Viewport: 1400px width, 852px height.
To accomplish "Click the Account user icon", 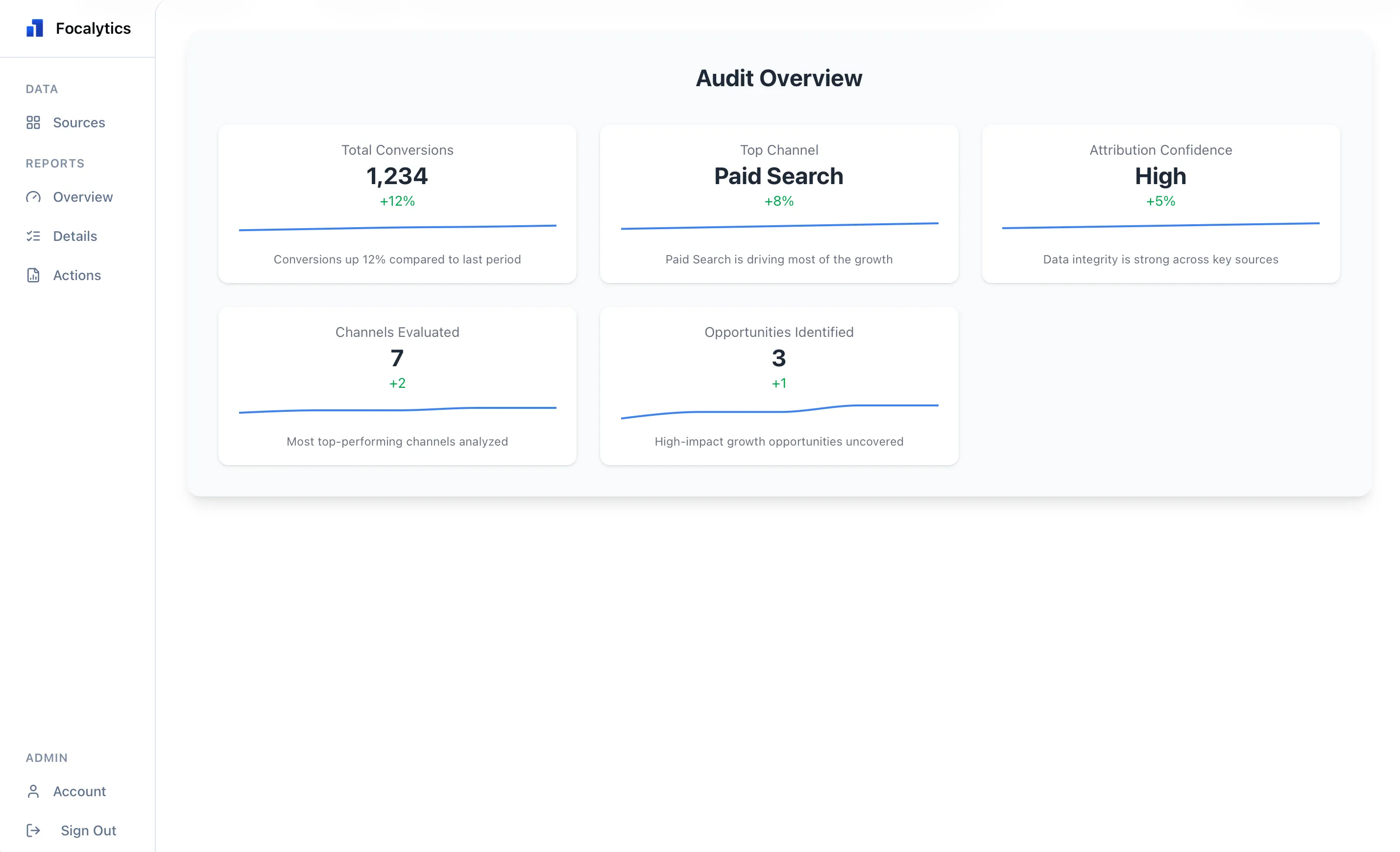I will [34, 791].
